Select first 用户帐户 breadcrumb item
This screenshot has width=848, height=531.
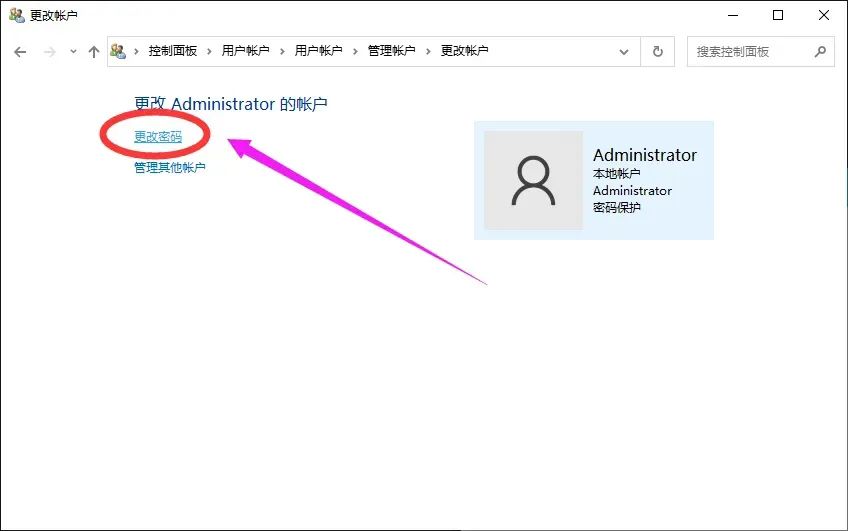pos(246,51)
